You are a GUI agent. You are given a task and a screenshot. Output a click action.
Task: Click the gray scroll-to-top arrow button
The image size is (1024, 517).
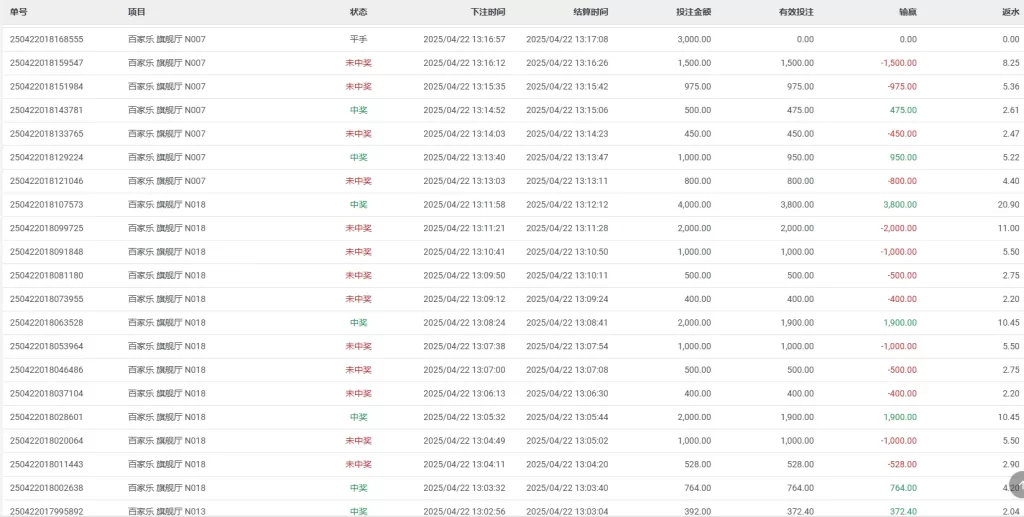click(x=1017, y=484)
